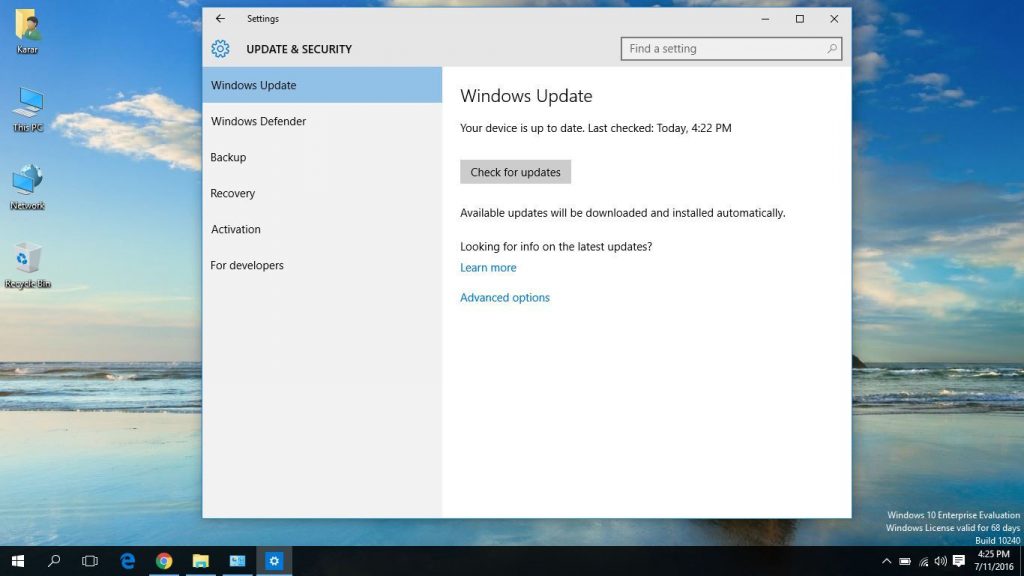The image size is (1024, 576).
Task: Open the volume icon in system tray
Action: coord(940,561)
